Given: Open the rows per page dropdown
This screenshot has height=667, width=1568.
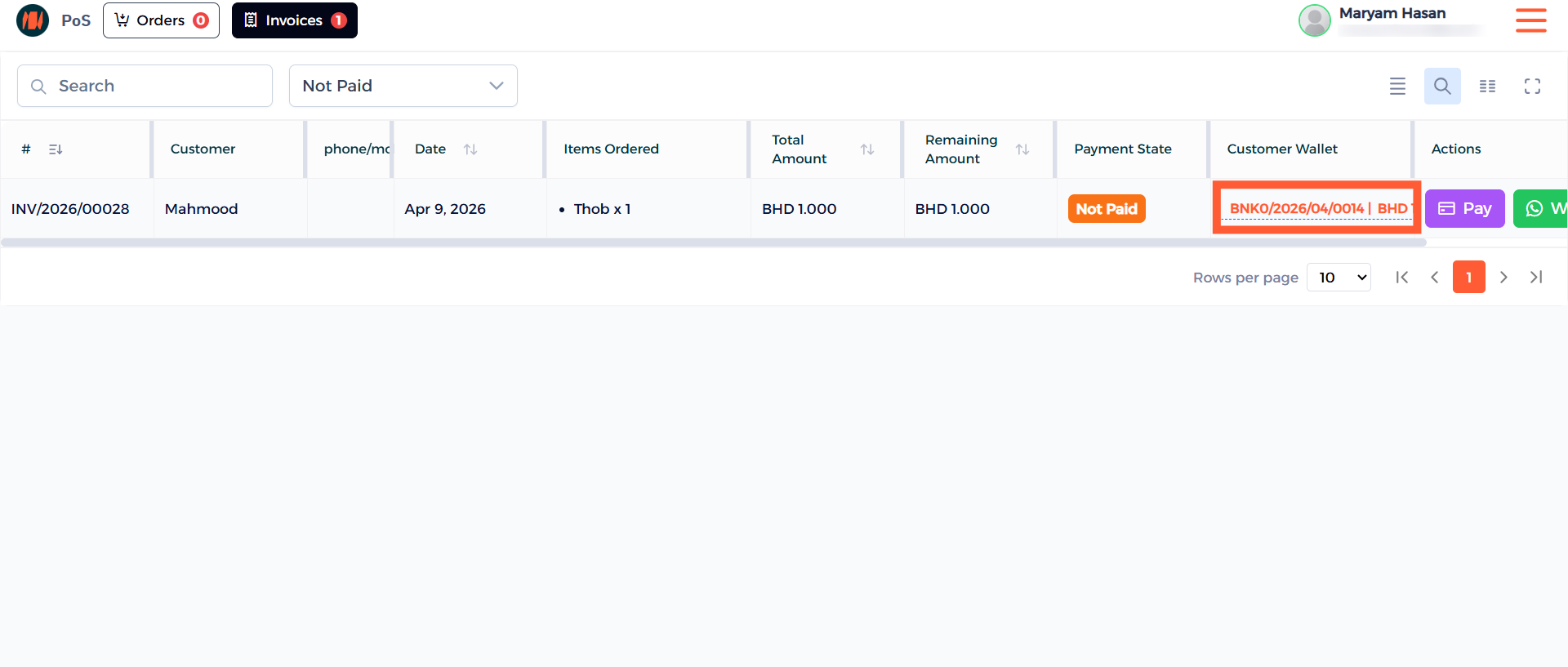Looking at the screenshot, I should pyautogui.click(x=1339, y=278).
